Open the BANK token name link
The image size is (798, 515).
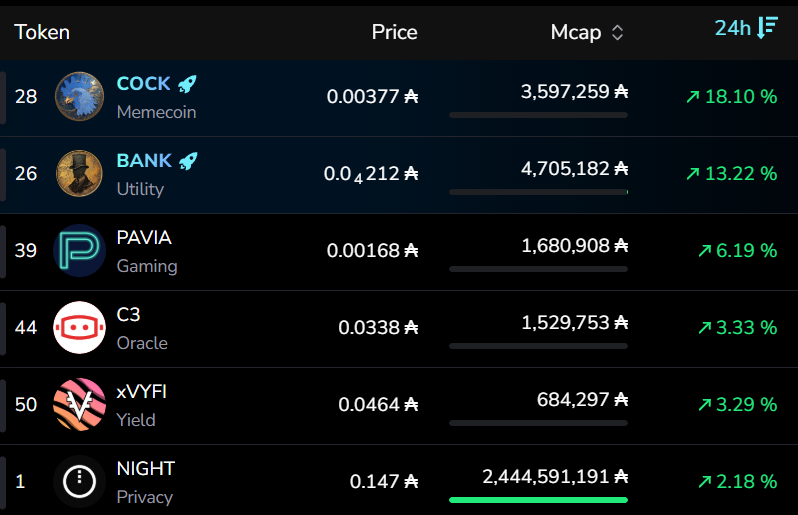point(144,160)
